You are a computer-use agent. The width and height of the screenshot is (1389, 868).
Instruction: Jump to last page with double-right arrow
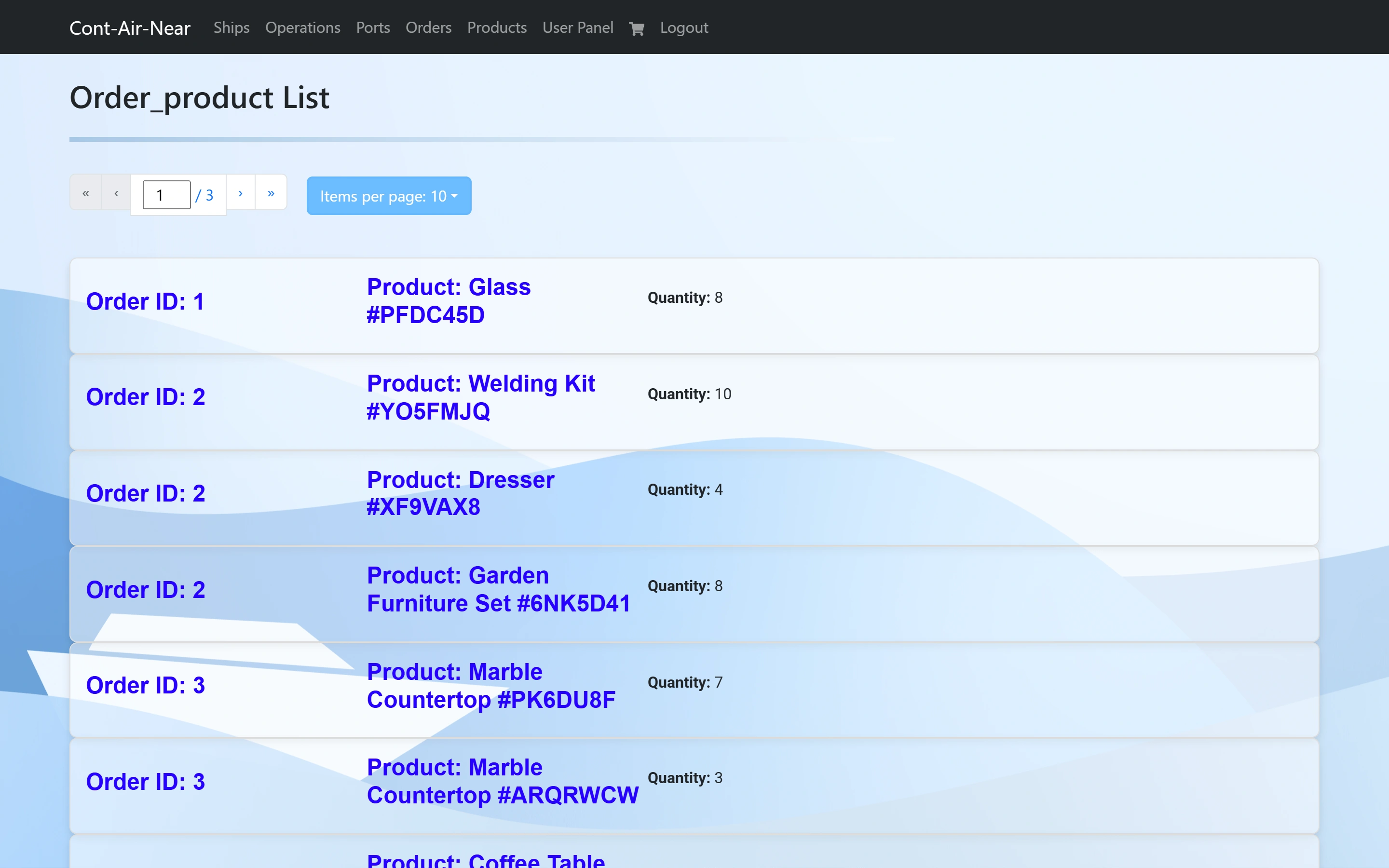tap(271, 193)
